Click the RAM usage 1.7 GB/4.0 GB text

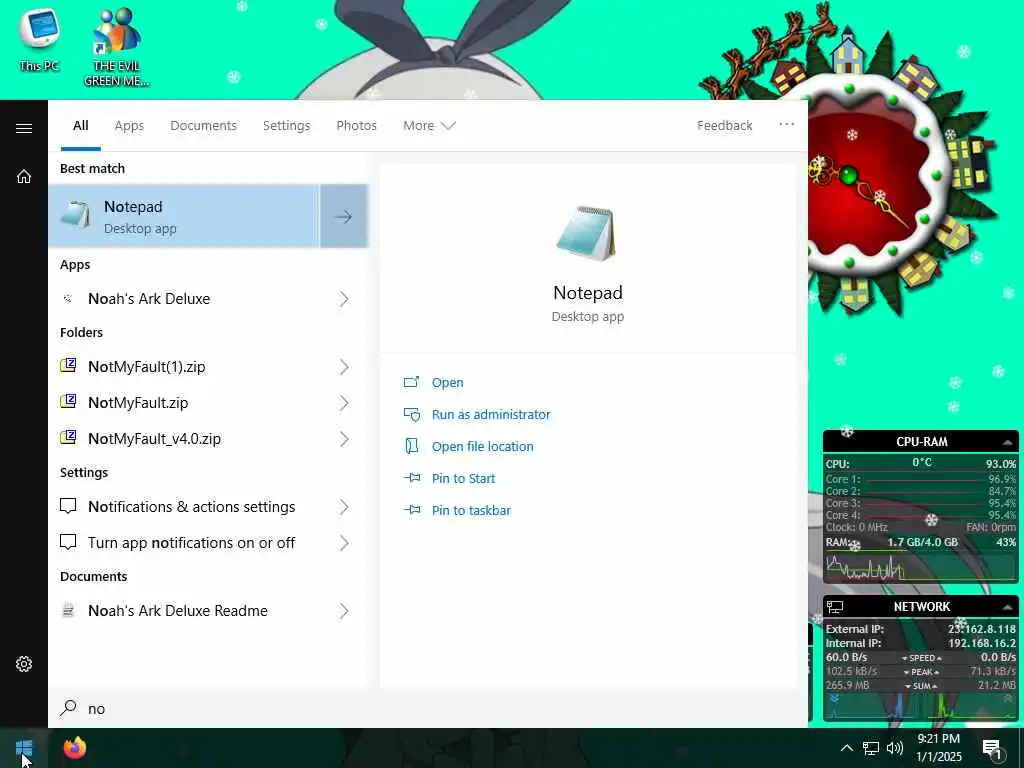click(x=922, y=542)
